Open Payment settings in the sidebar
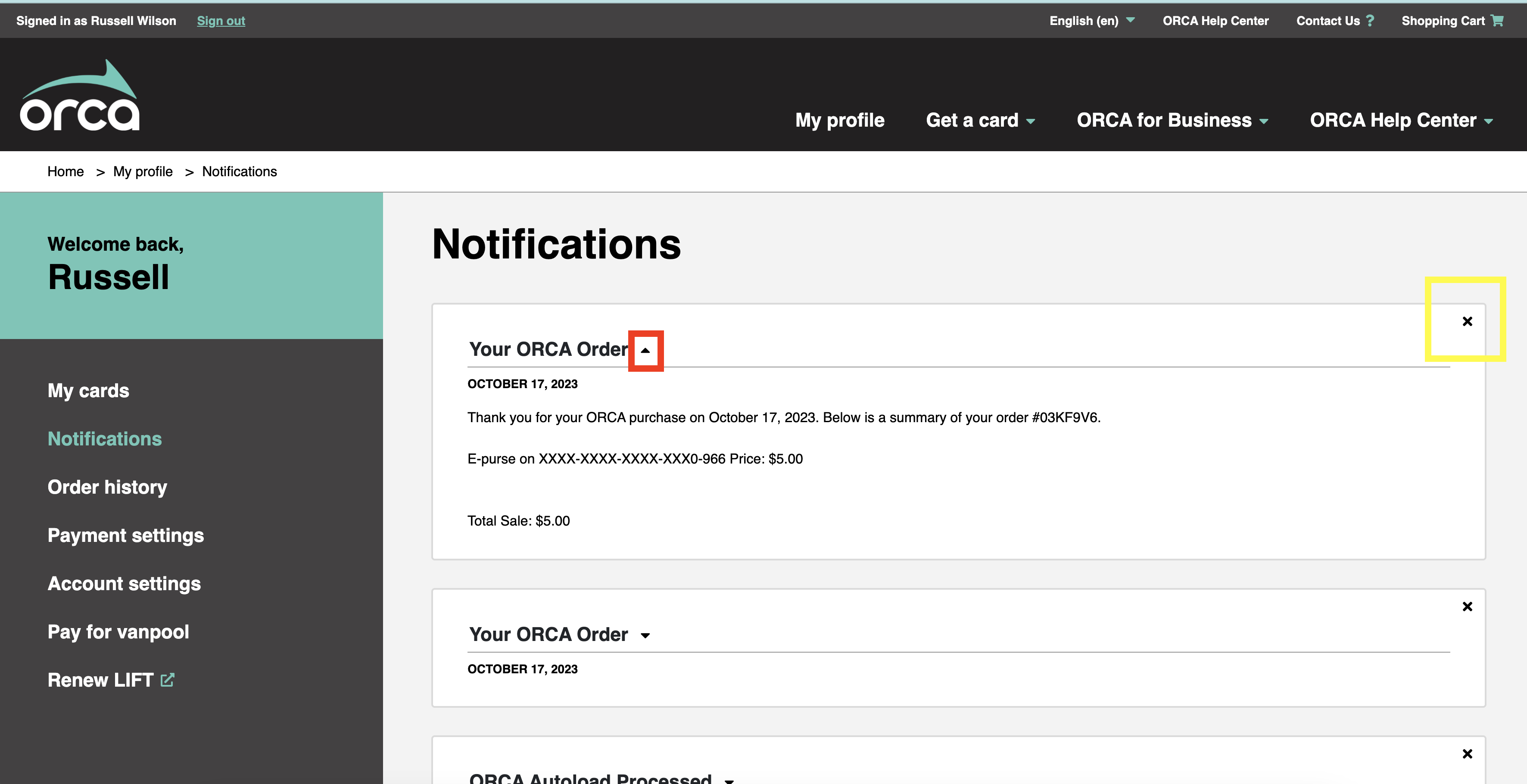Screen dimensions: 1527x784 (126, 536)
